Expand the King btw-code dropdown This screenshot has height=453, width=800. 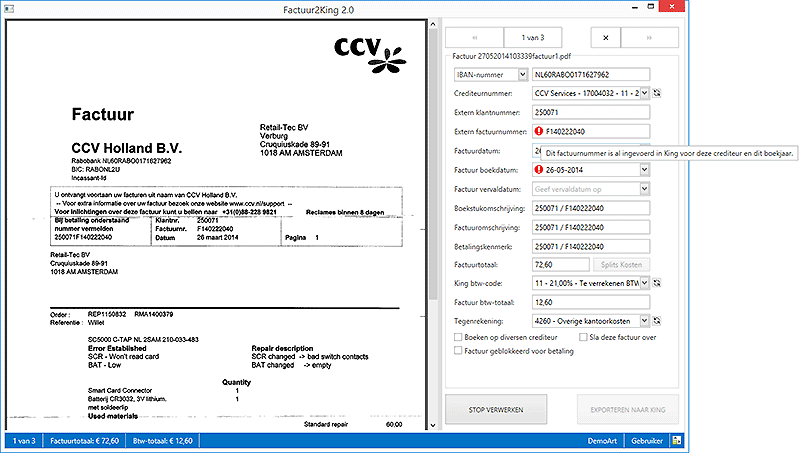(x=644, y=283)
